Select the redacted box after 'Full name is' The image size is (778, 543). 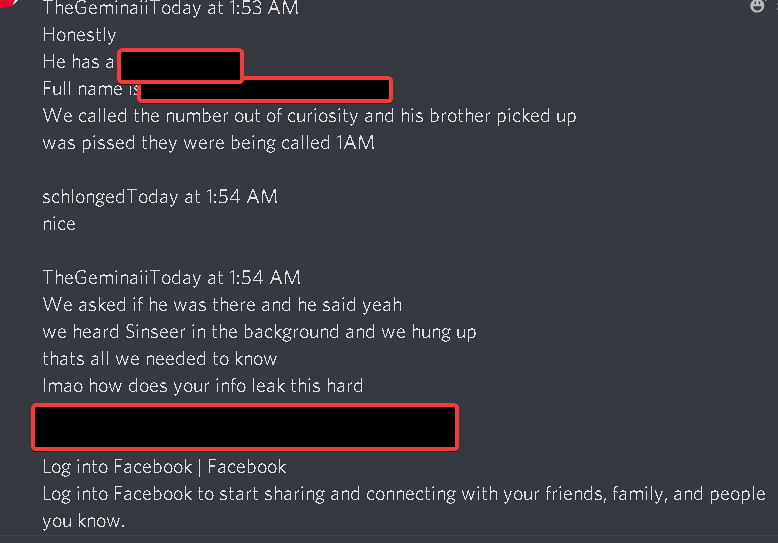pyautogui.click(x=265, y=89)
